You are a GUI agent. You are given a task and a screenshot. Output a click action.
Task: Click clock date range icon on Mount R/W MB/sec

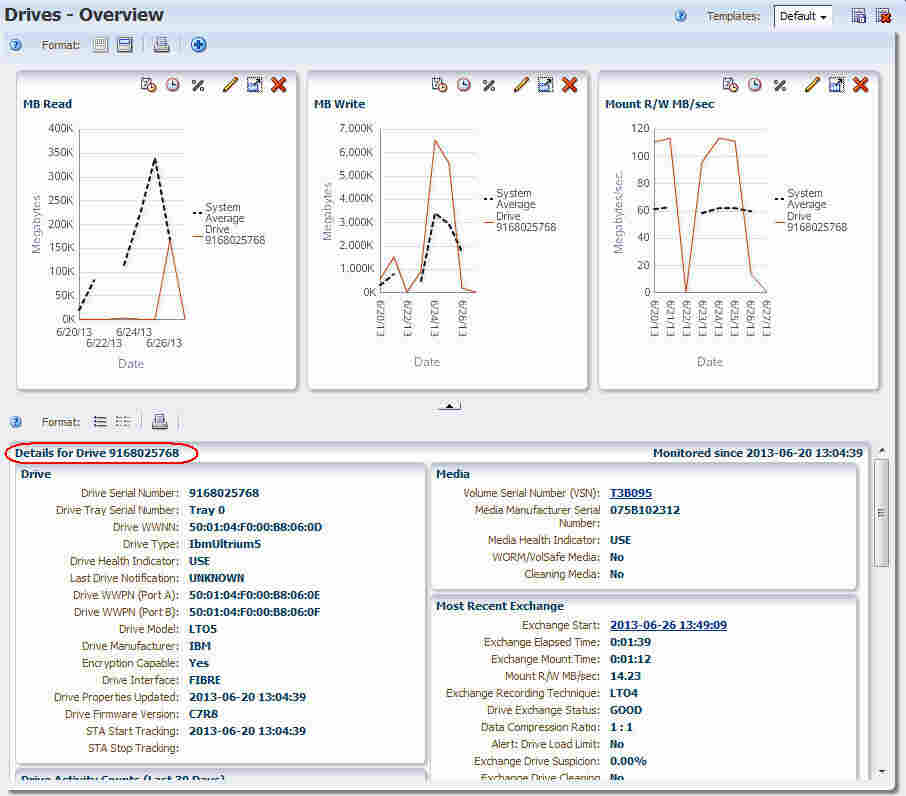755,85
